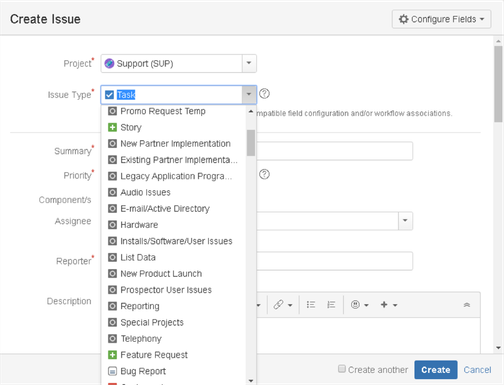Open the Configure Fields menu
Image resolution: width=504 pixels, height=385 pixels.
[x=441, y=19]
